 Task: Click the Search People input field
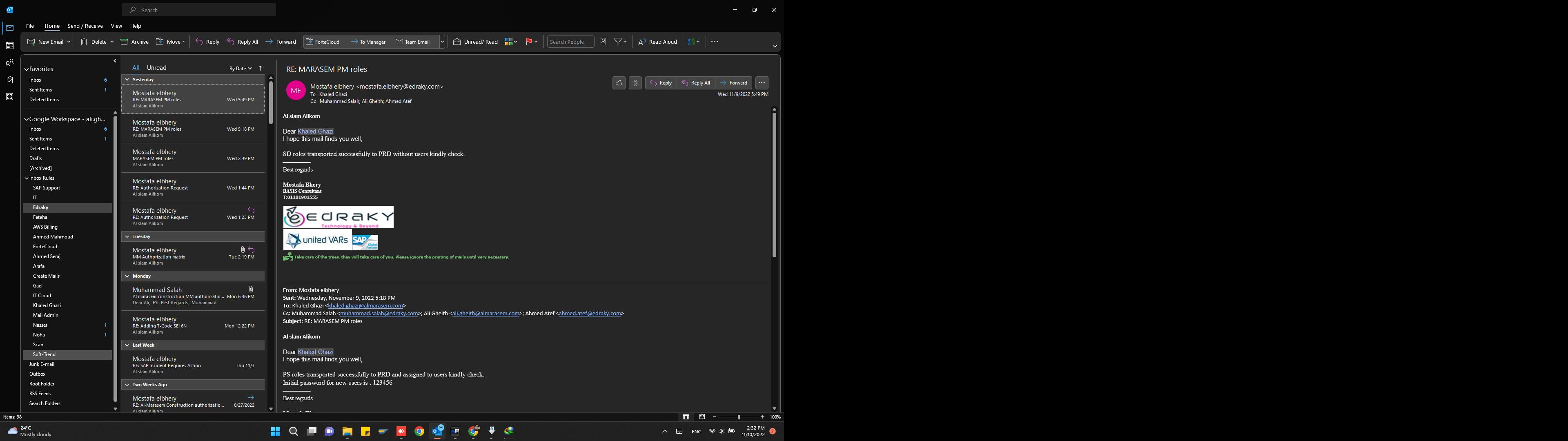point(570,42)
